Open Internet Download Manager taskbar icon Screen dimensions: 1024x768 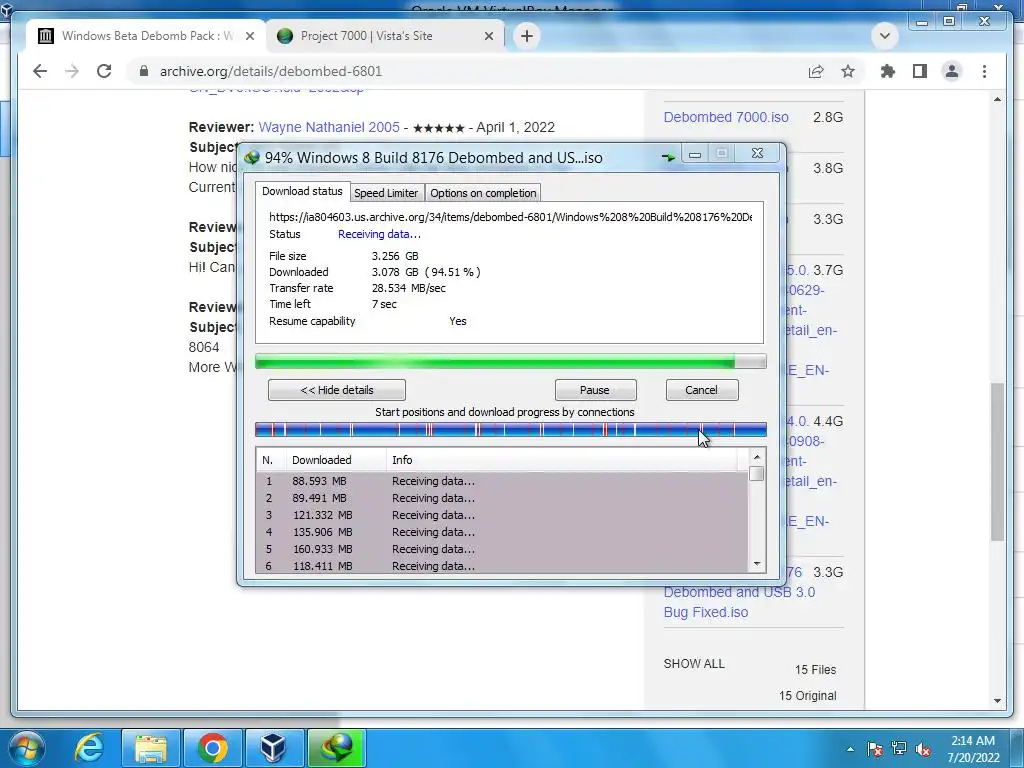point(336,748)
